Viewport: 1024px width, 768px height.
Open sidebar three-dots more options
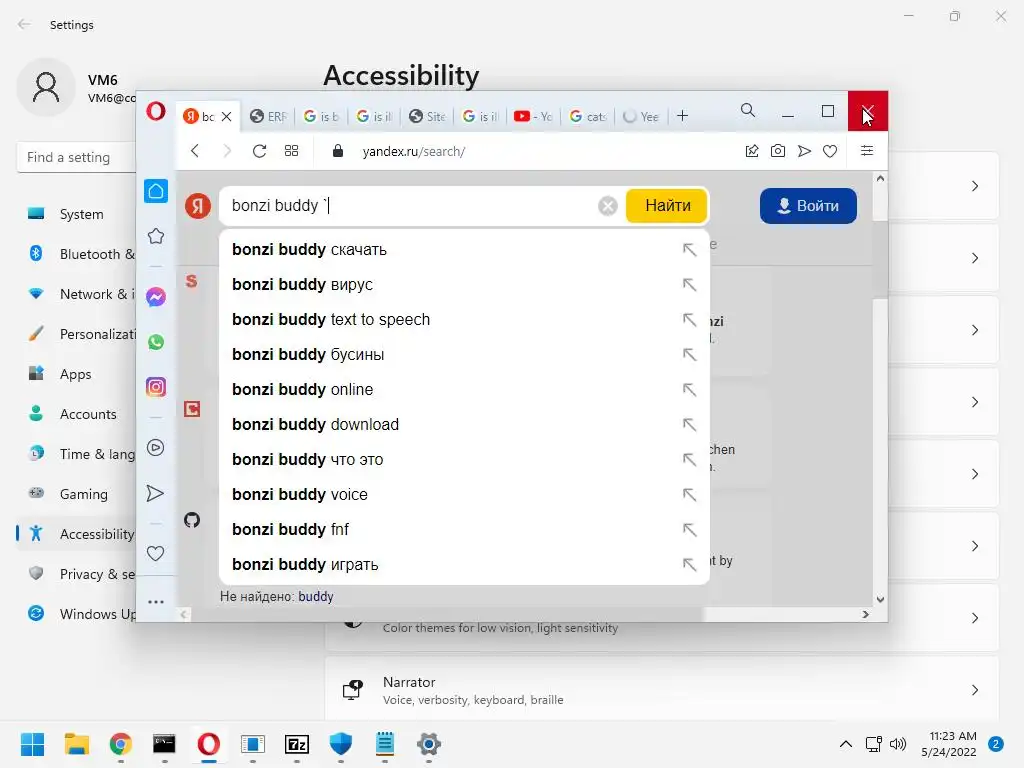point(155,602)
